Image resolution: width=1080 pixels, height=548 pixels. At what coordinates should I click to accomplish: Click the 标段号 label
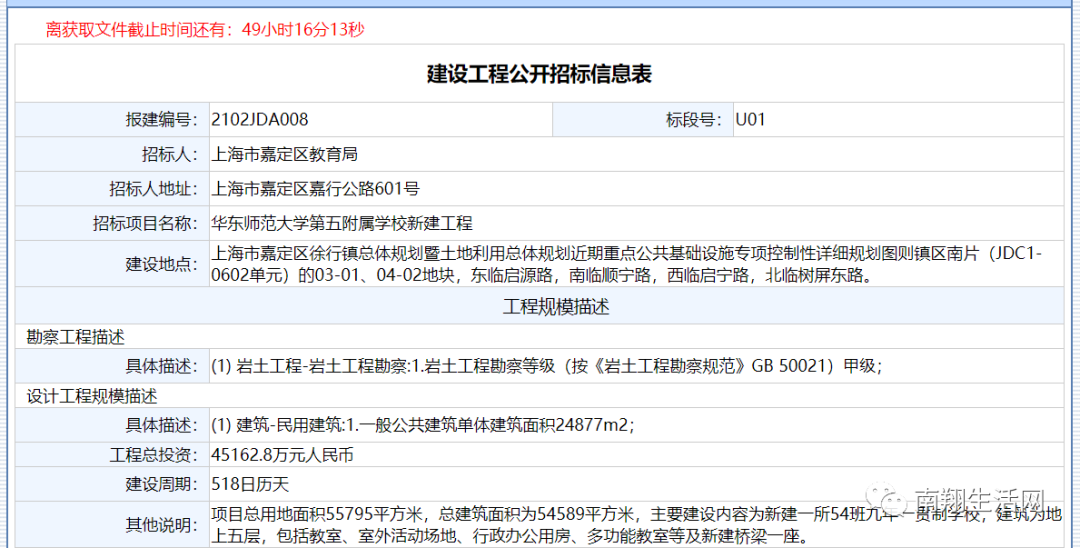694,119
